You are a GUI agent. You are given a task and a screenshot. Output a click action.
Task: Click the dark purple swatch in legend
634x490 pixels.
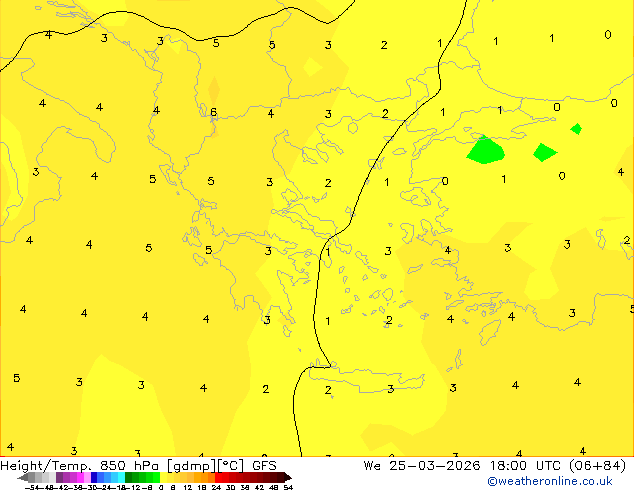59,477
